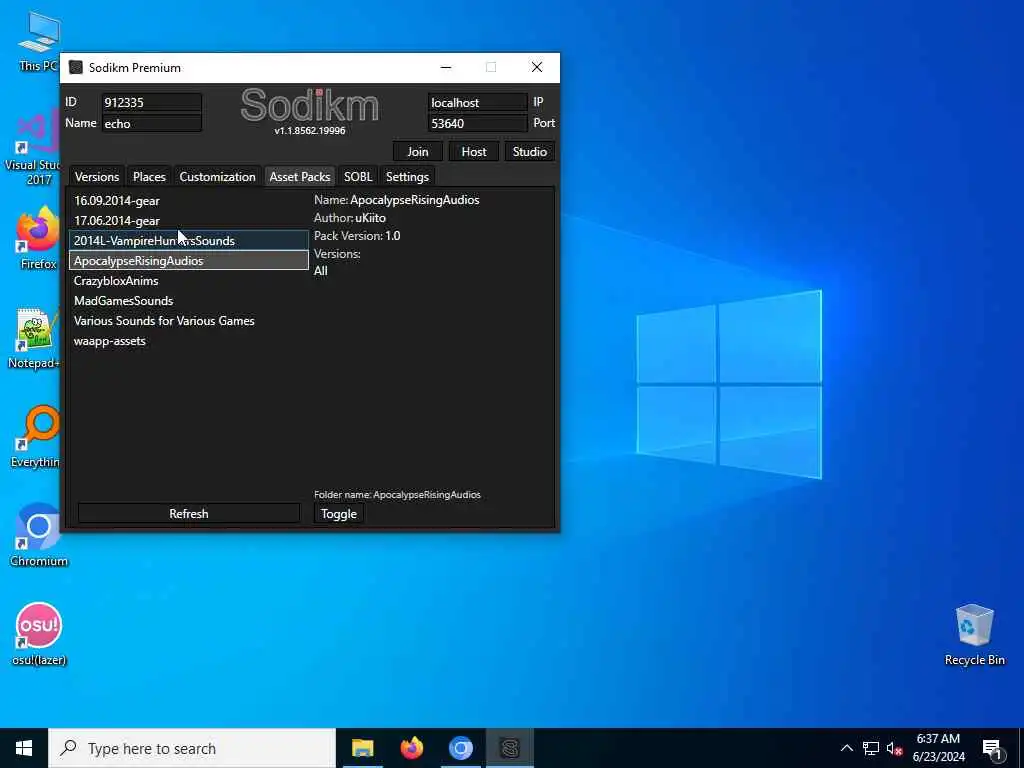Click IP field showing localhost
Screen dimensions: 1024x768
477,103
